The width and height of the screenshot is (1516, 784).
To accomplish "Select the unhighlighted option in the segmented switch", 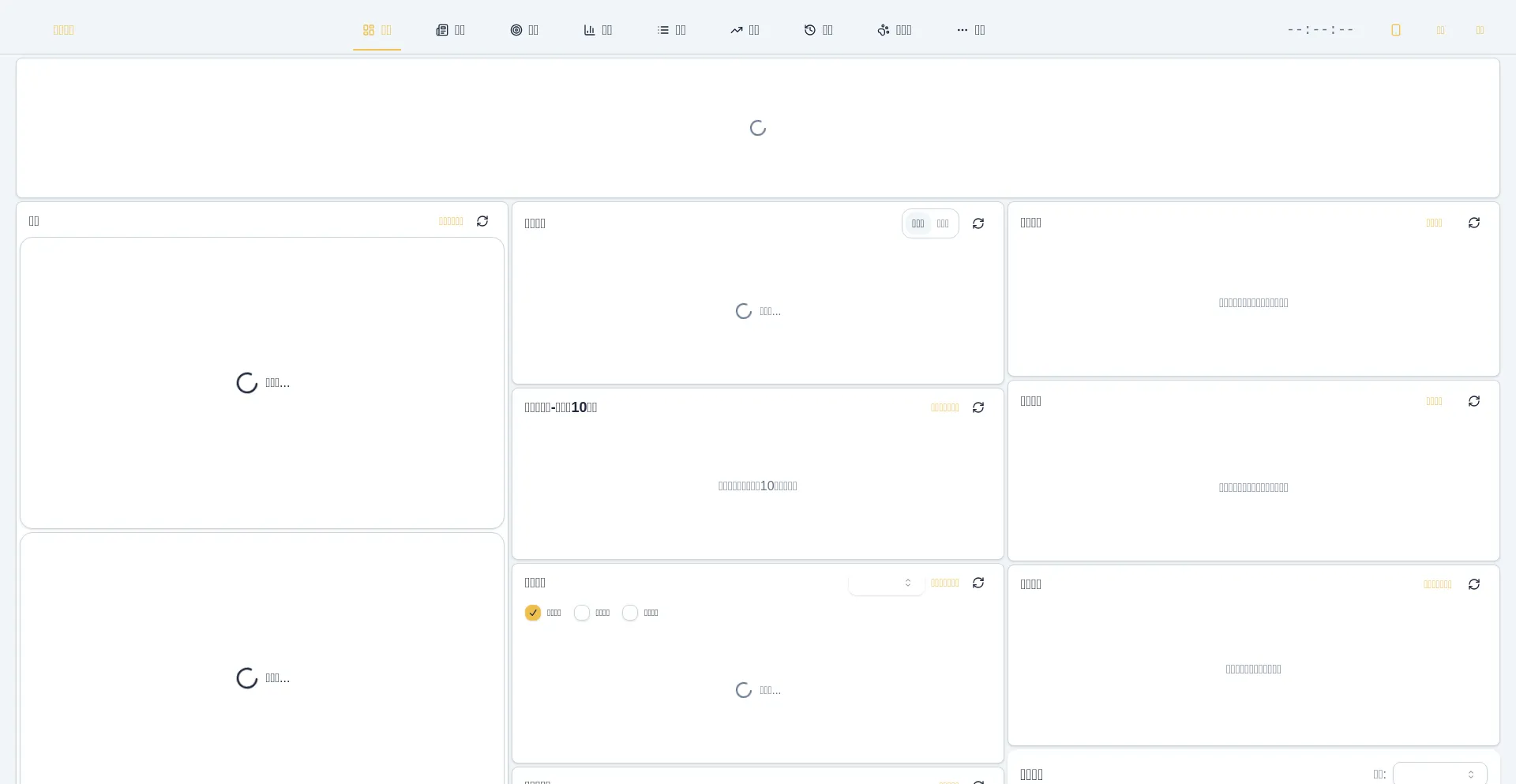I will [x=943, y=223].
